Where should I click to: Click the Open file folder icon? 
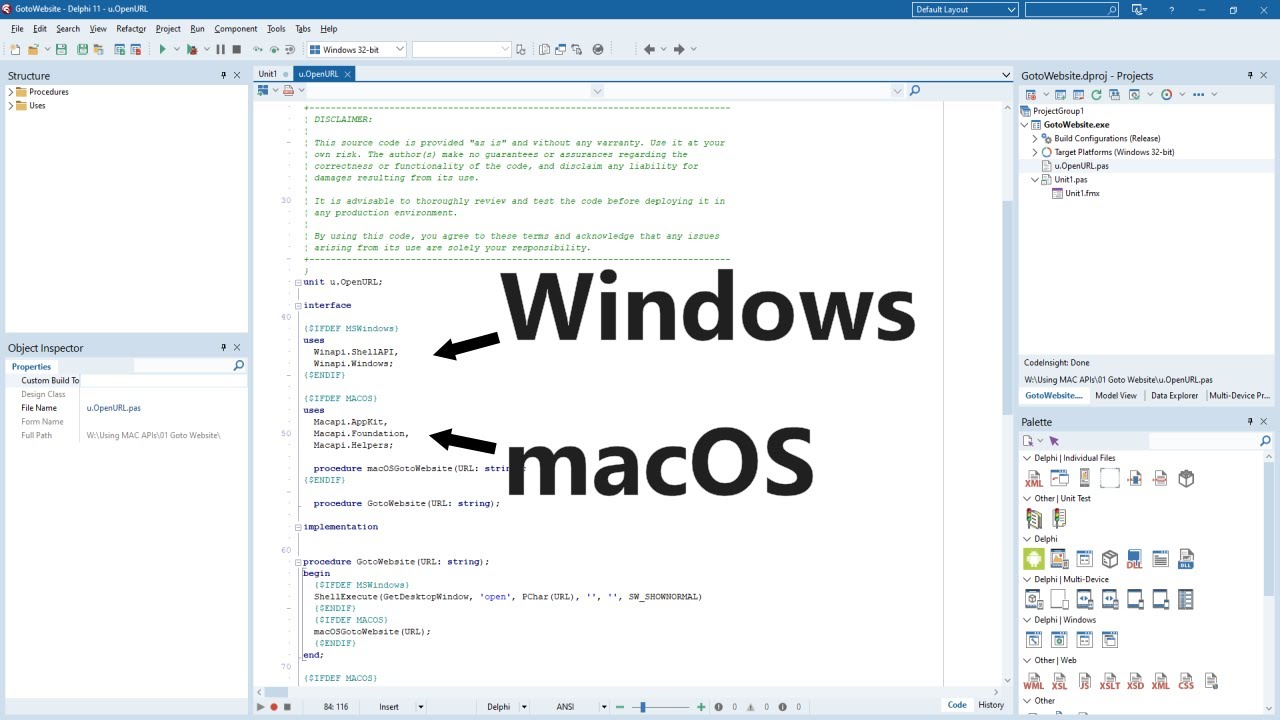(34, 49)
